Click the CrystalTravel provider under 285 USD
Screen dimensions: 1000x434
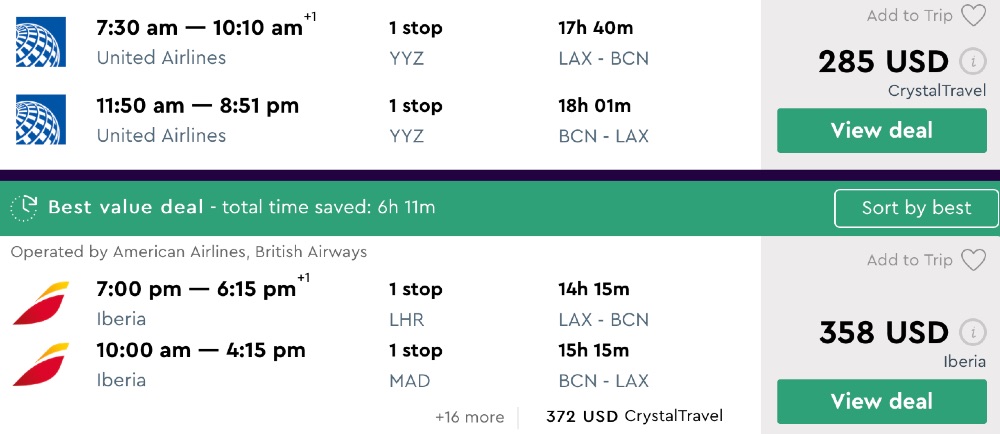(x=937, y=91)
